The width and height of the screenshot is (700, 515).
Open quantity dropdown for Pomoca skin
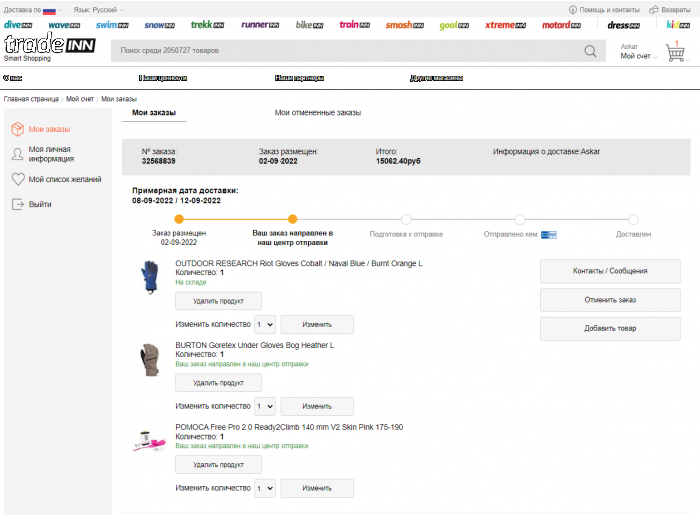click(265, 488)
